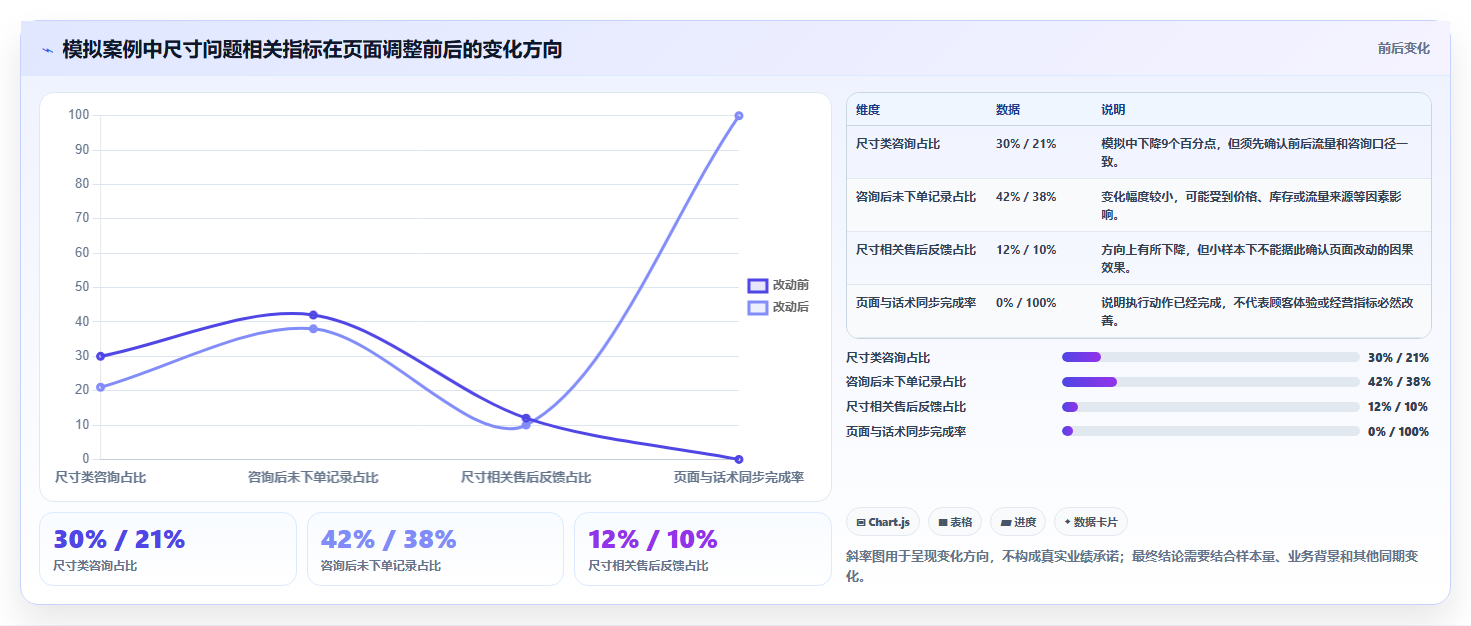Click the 0% / 100% progress value label
Viewport: 1471px width, 626px height.
[1398, 432]
